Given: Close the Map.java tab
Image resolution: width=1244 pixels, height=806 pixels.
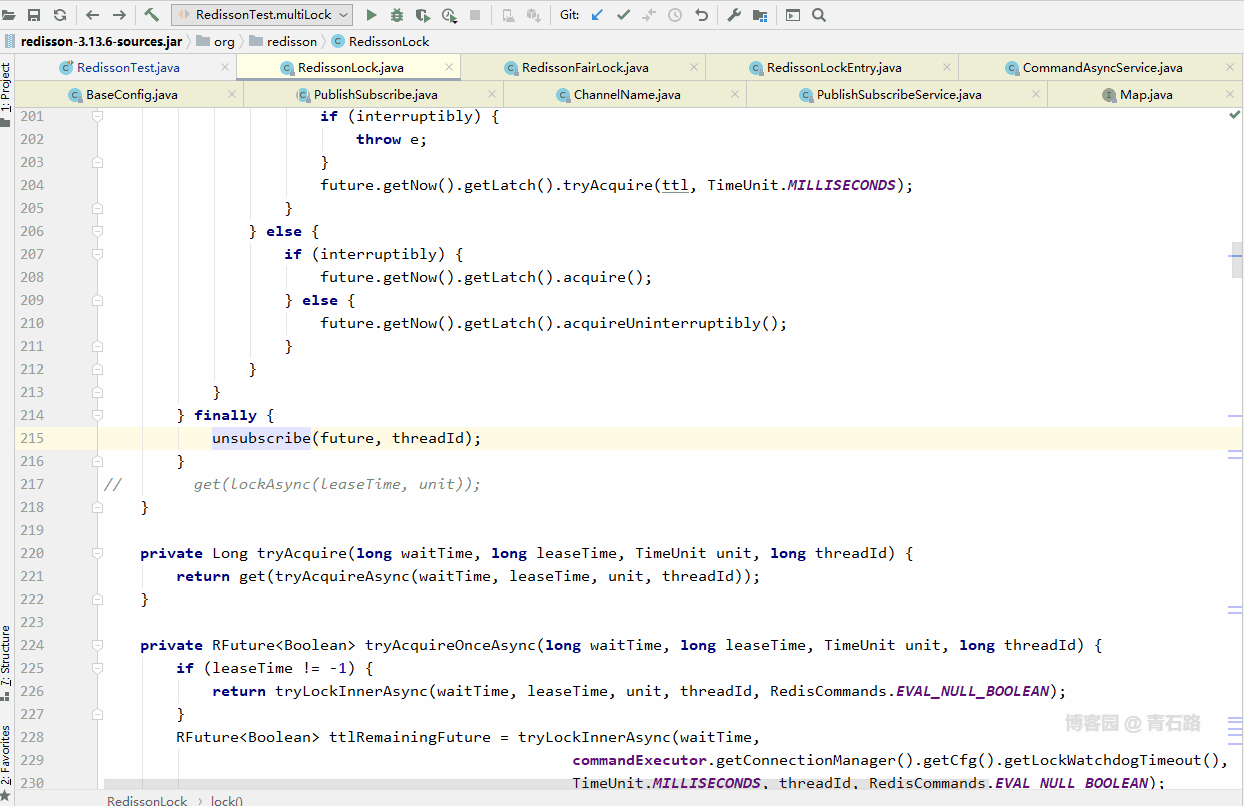Looking at the screenshot, I should tap(1228, 95).
